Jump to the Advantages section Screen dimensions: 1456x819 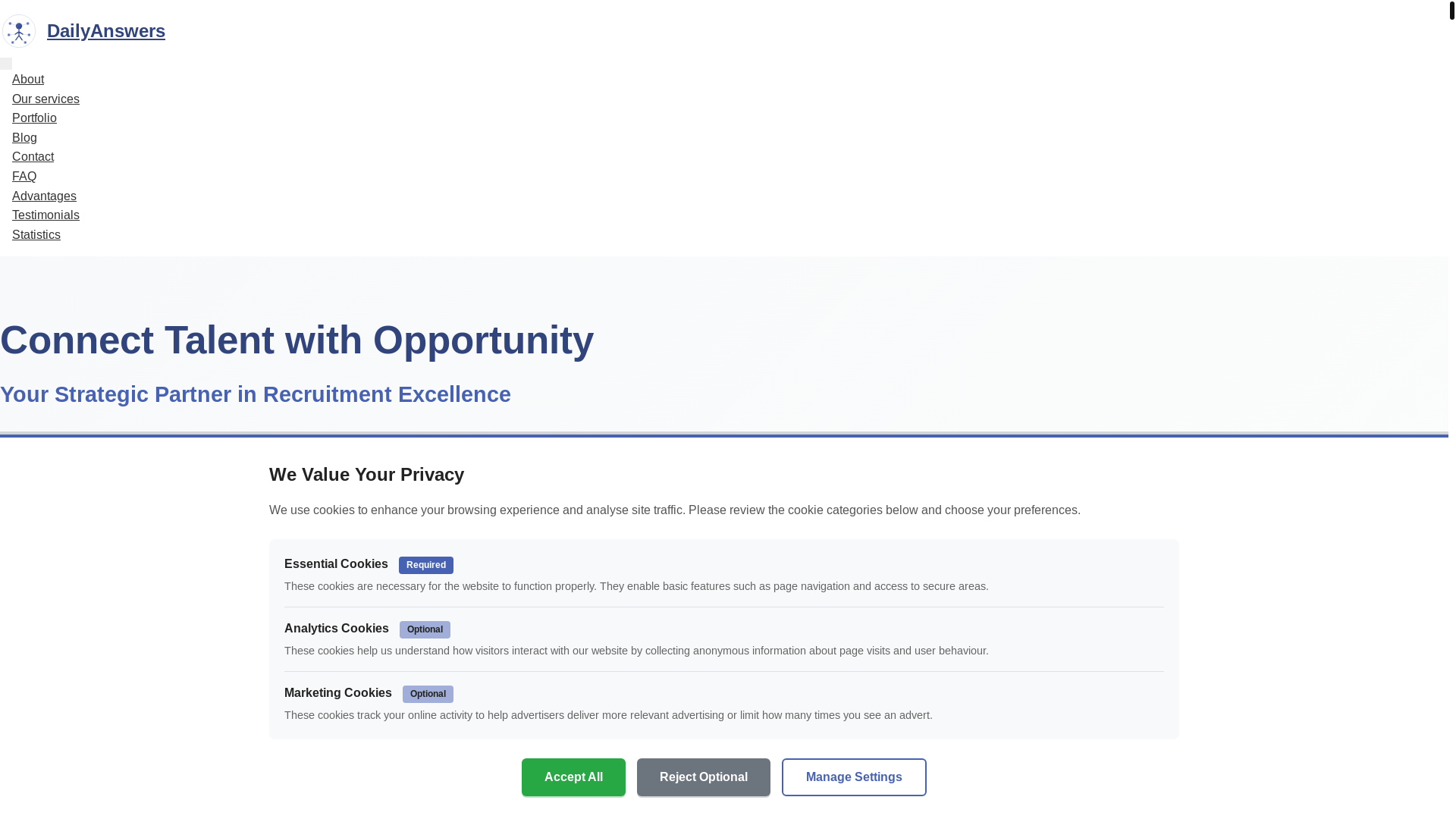44,196
